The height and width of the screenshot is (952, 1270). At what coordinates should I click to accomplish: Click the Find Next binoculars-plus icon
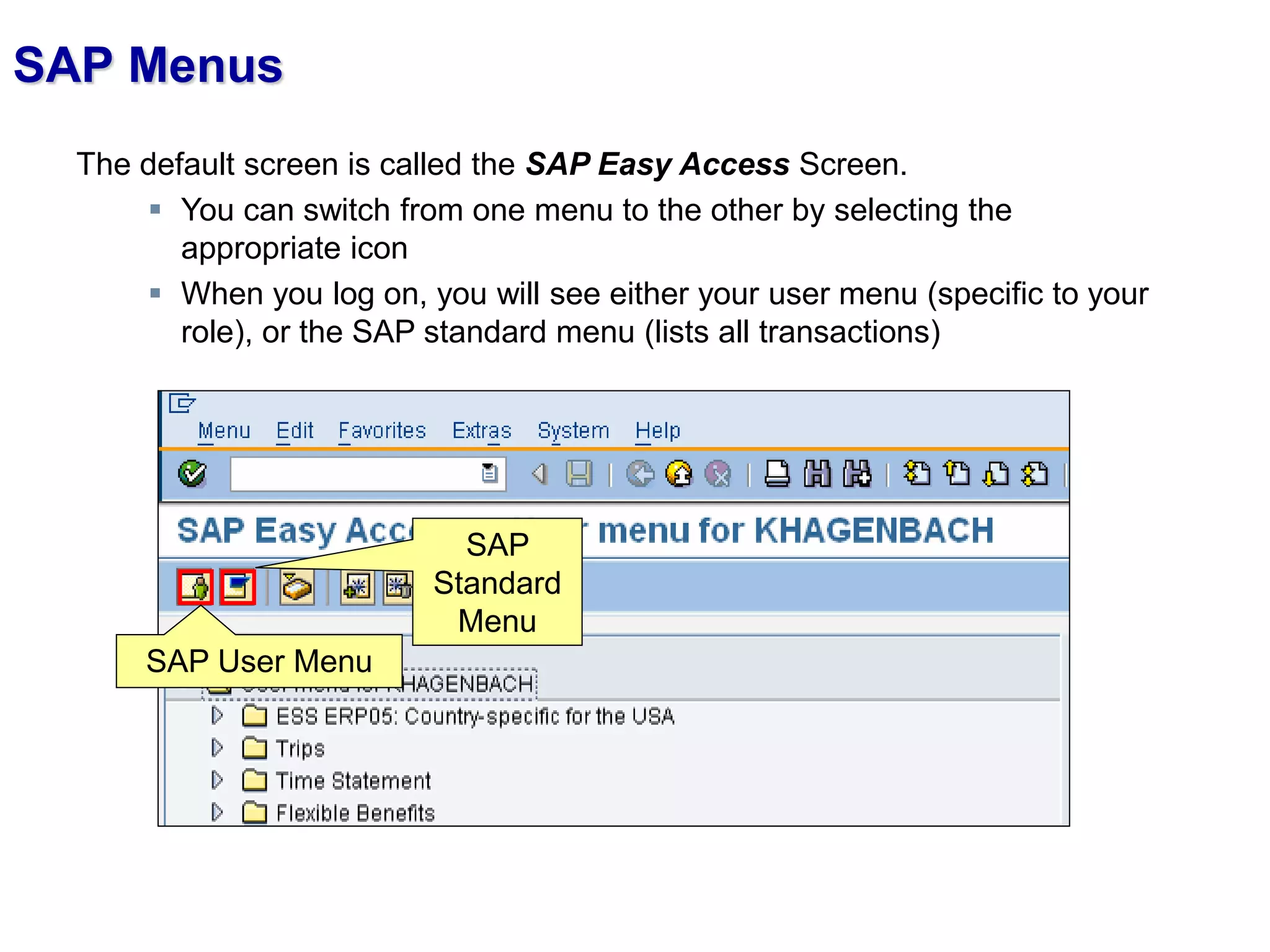[857, 474]
